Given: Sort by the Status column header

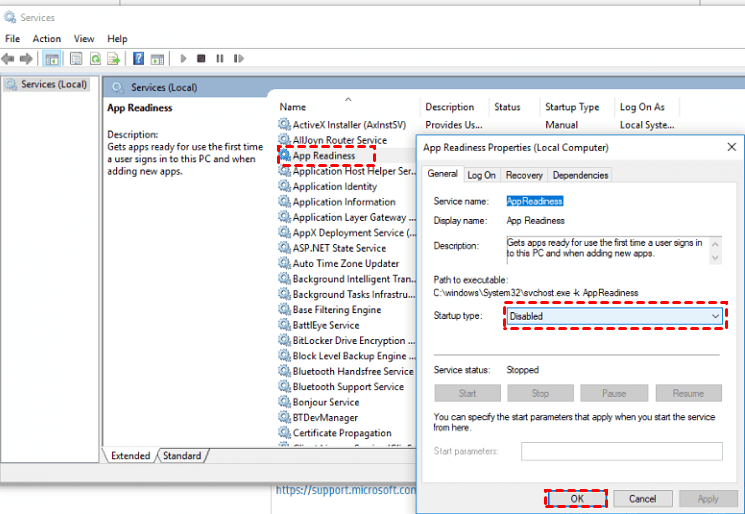Looking at the screenshot, I should click(x=507, y=107).
